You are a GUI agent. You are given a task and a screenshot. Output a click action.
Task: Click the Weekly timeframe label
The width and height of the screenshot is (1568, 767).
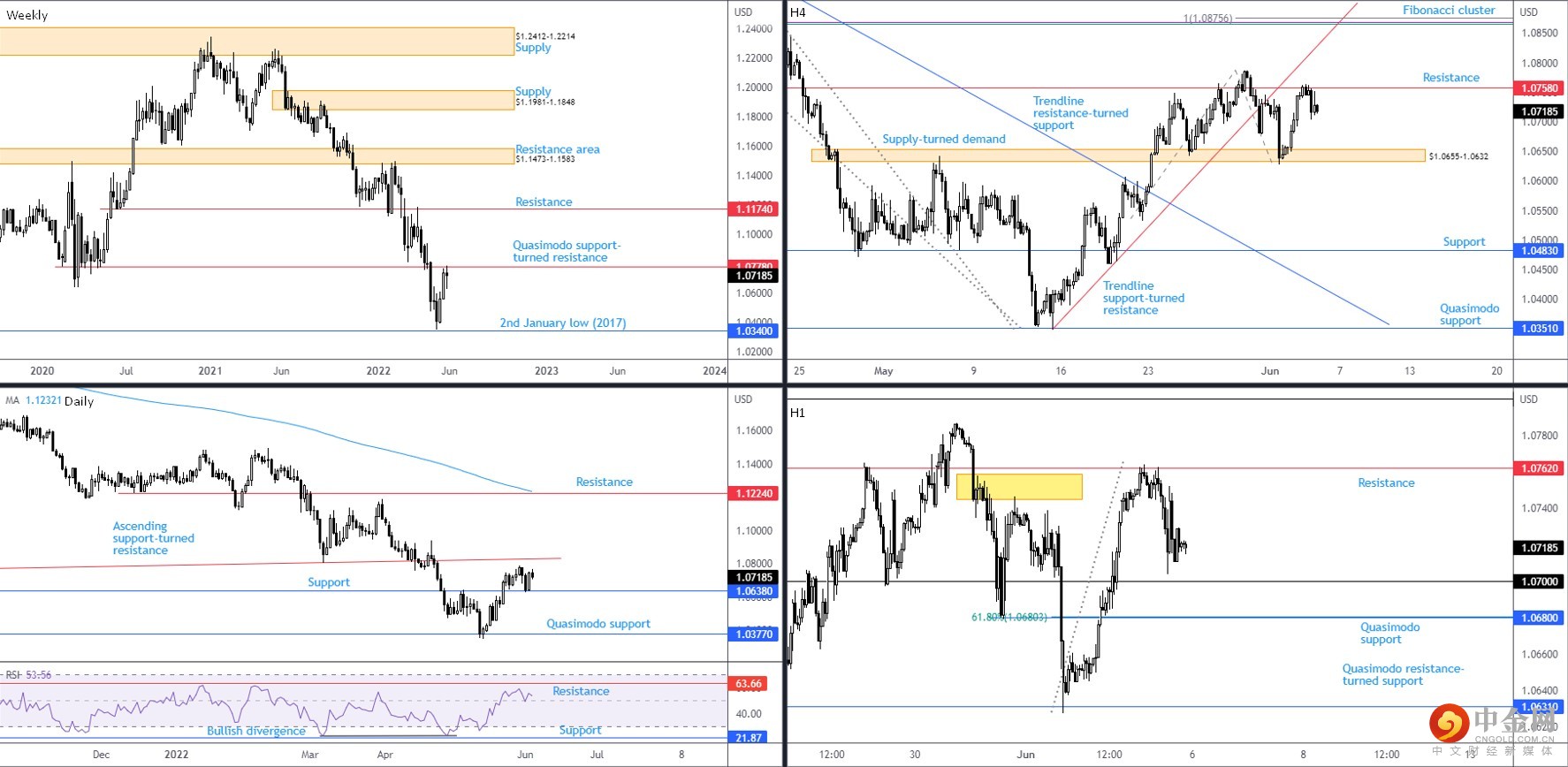tap(27, 15)
